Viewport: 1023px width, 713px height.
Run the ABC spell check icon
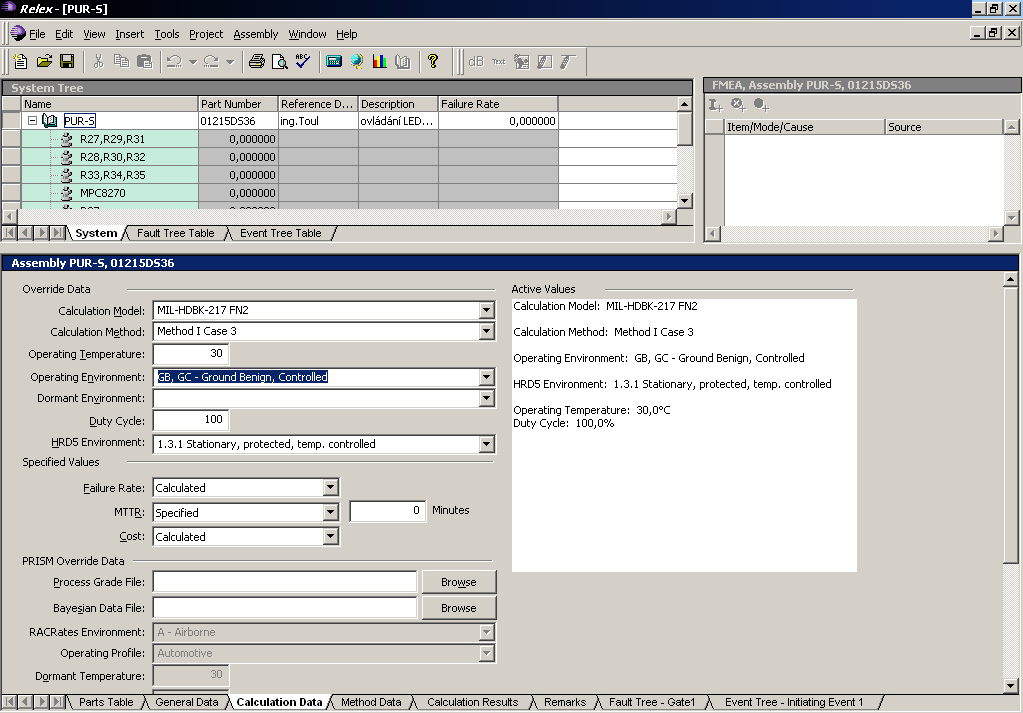click(x=303, y=61)
